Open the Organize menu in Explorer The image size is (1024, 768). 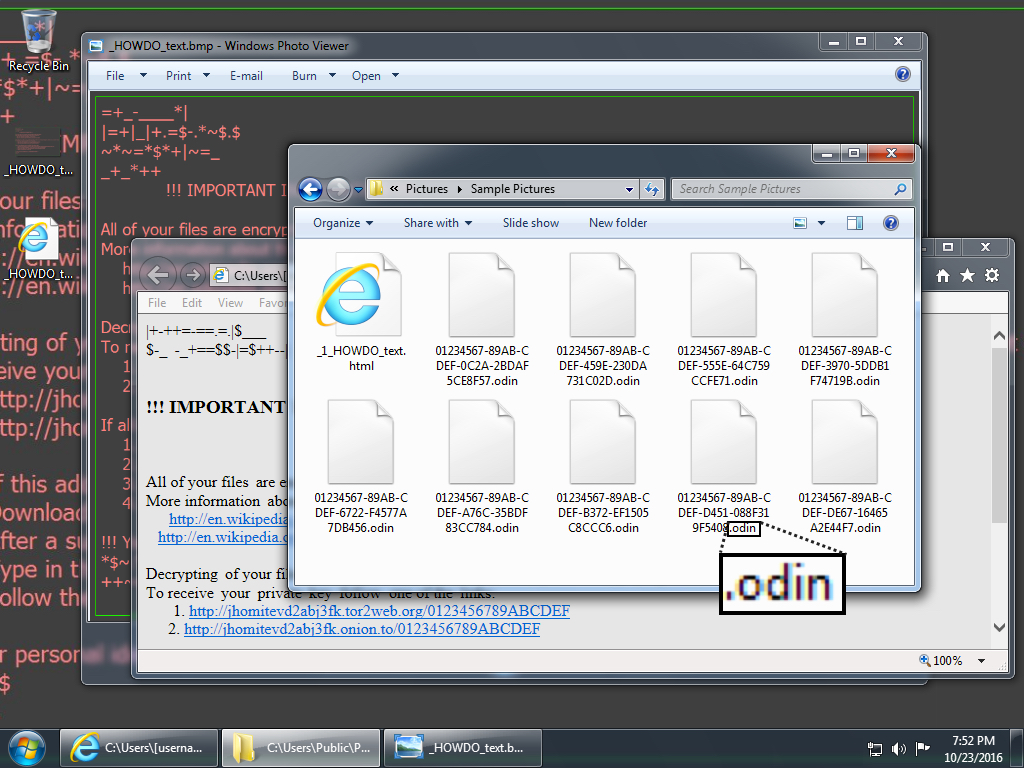[x=343, y=223]
